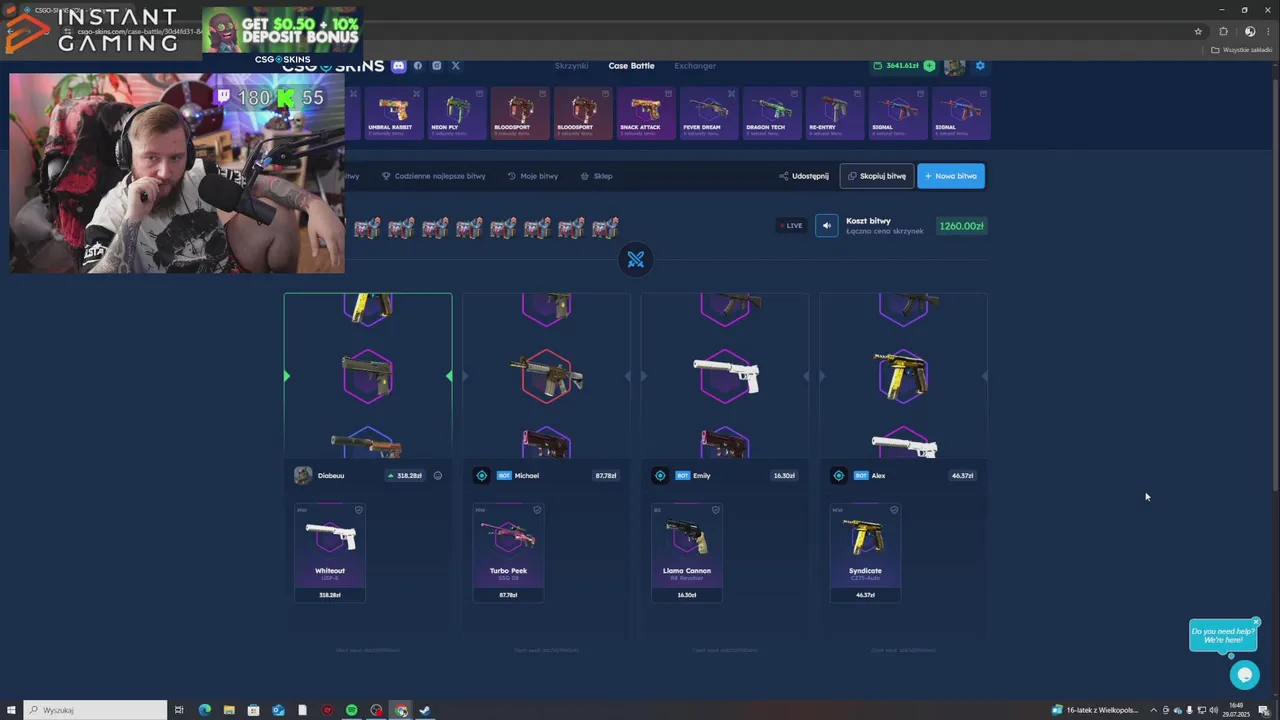The width and height of the screenshot is (1280, 720).
Task: Switch to the Exchanger tab
Action: pos(695,66)
